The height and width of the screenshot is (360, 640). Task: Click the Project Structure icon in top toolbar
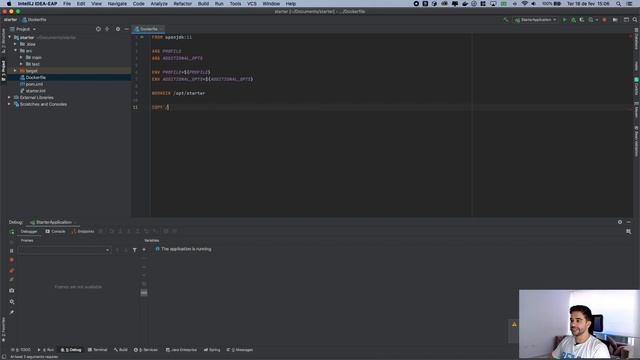coord(615,20)
